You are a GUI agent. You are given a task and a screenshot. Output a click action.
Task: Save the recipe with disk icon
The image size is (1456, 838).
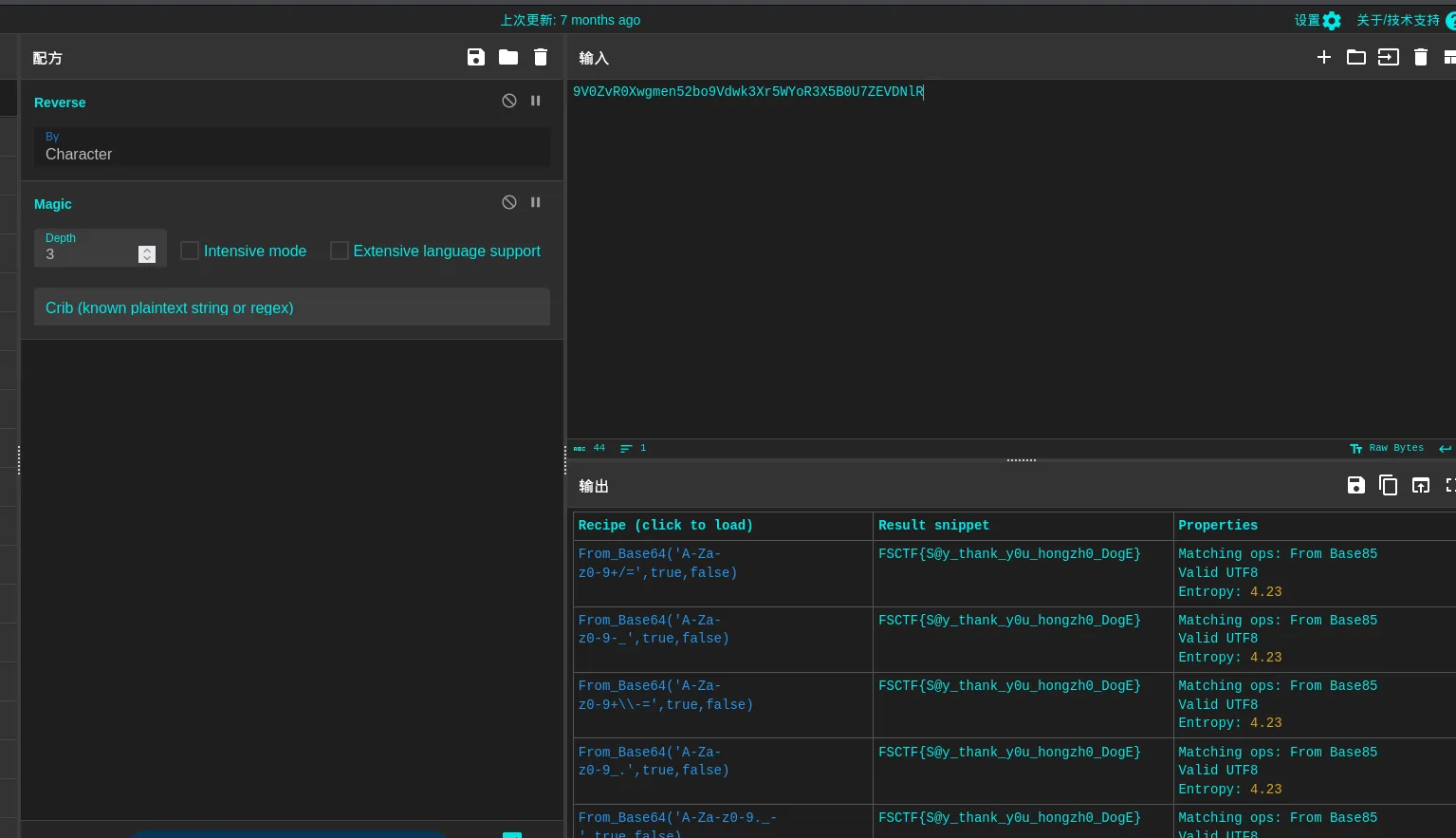click(x=476, y=57)
